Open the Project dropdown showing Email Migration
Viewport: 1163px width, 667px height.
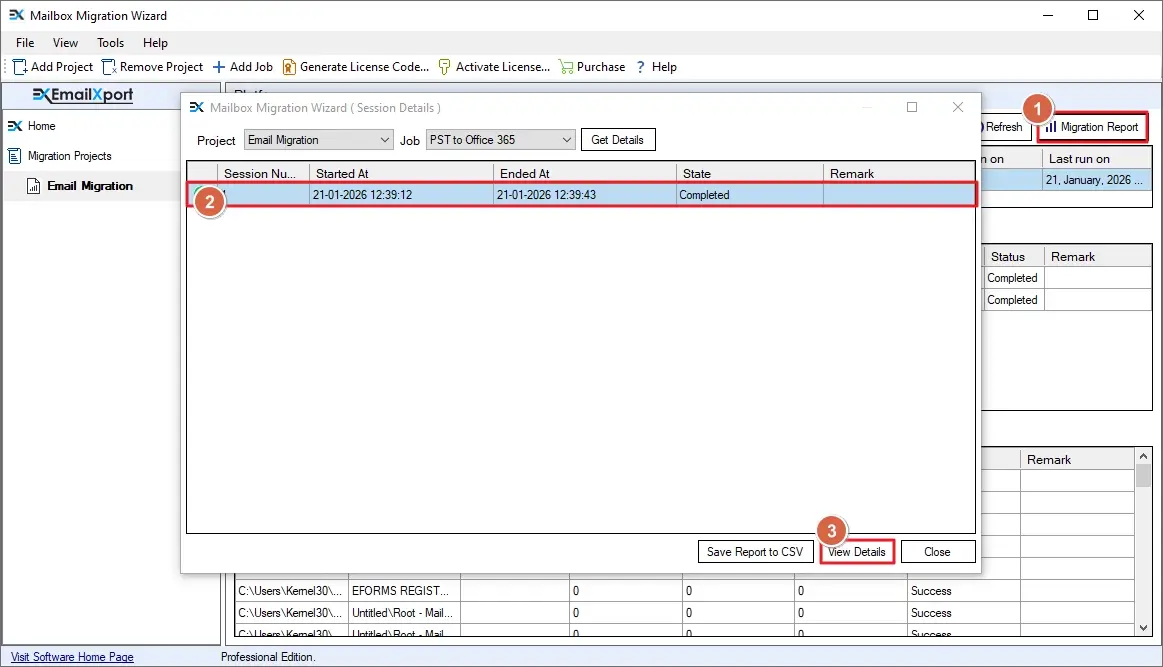(x=318, y=140)
